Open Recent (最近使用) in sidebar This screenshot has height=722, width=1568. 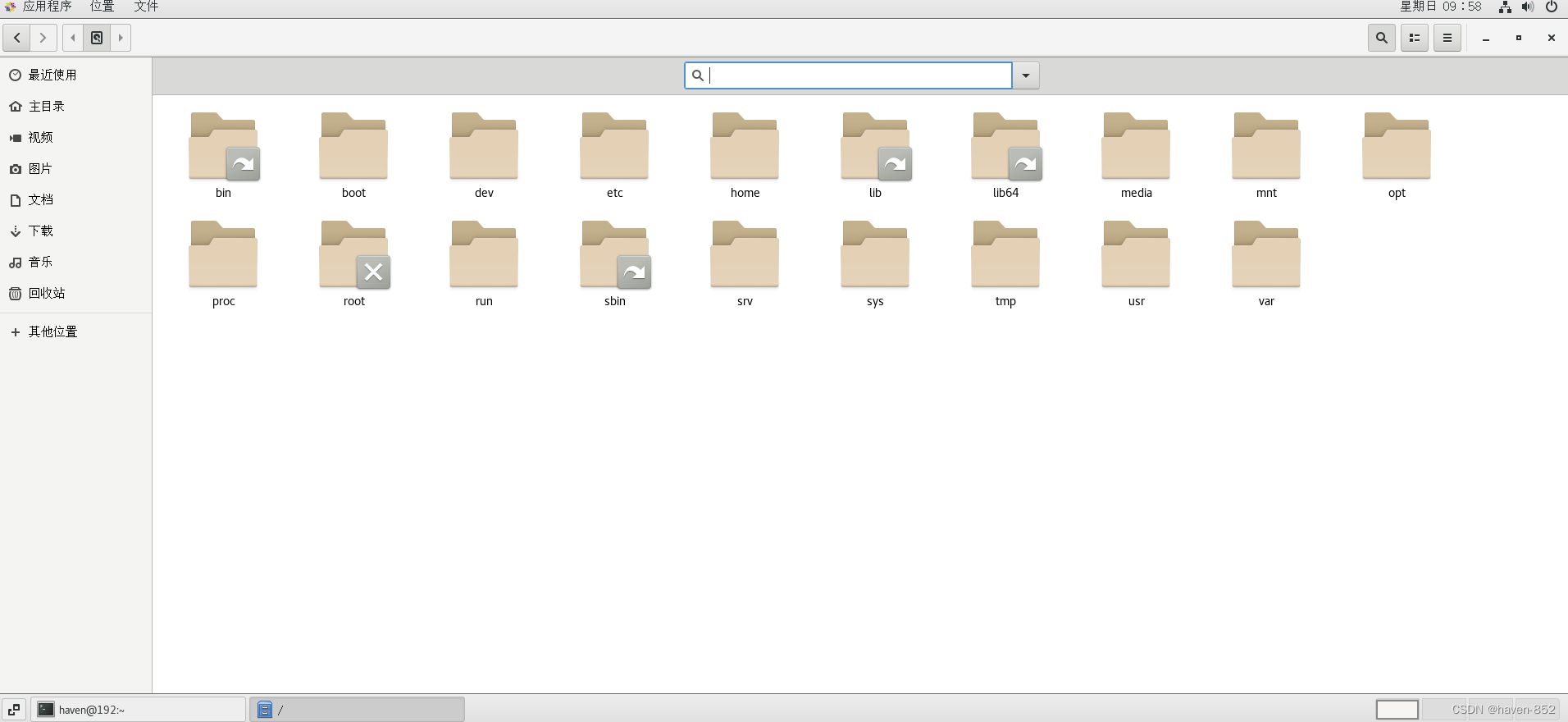click(x=75, y=75)
